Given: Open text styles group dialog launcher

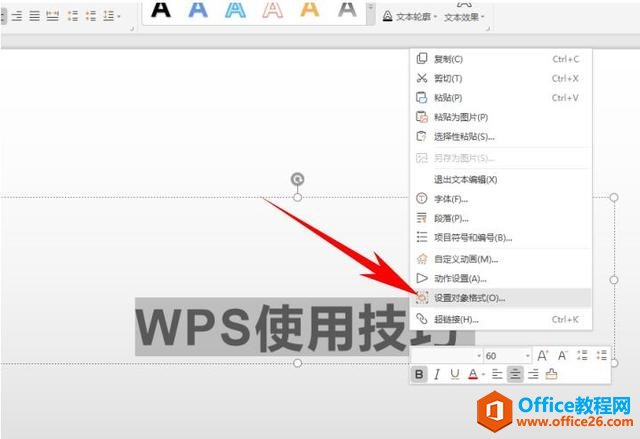Looking at the screenshot, I should (488, 29).
